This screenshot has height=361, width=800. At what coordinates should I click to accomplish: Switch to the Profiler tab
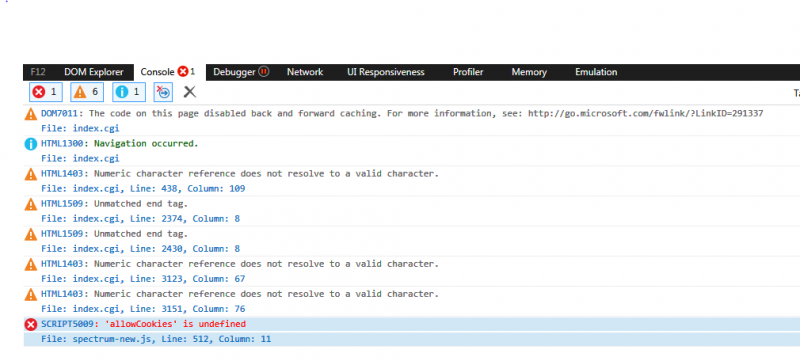tap(468, 72)
